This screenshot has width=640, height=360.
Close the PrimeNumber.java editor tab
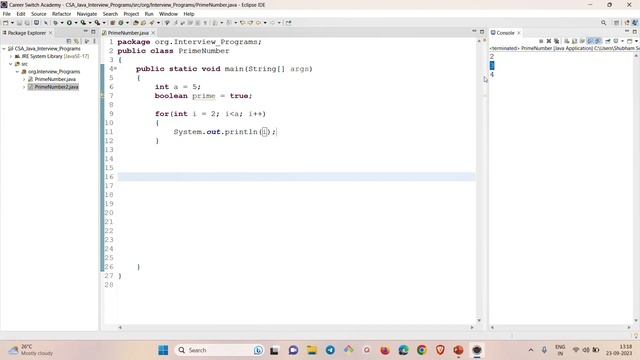153,33
